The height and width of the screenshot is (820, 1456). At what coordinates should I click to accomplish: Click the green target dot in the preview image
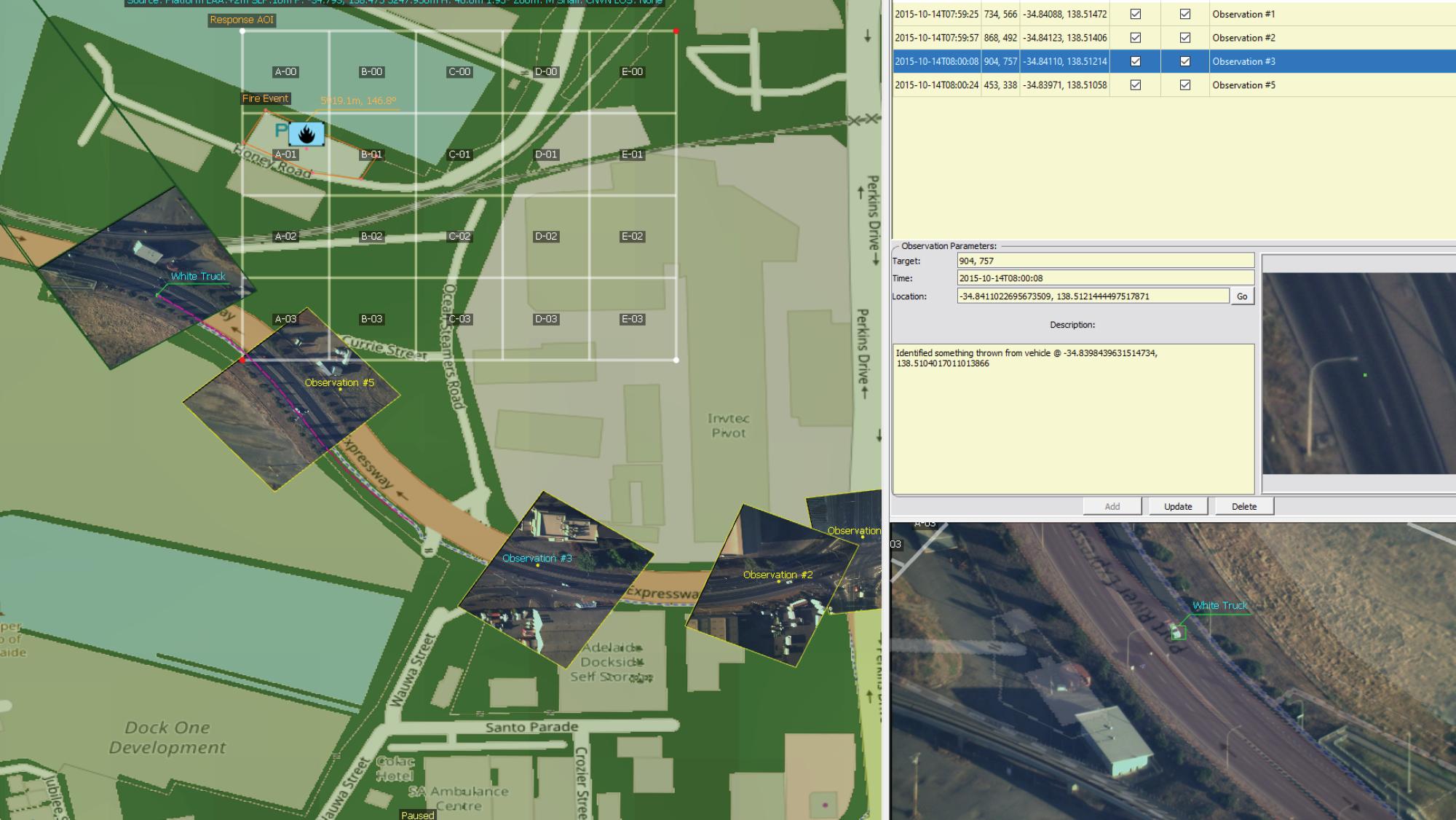(x=1364, y=375)
